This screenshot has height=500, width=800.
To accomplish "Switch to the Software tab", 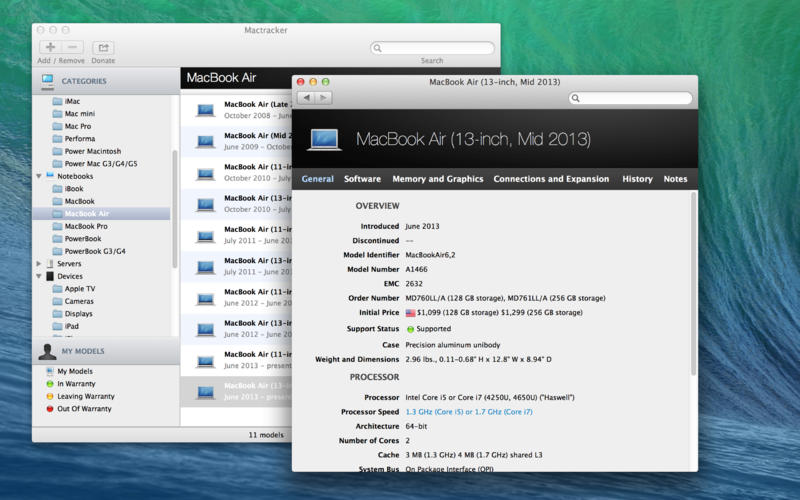I will pyautogui.click(x=362, y=179).
